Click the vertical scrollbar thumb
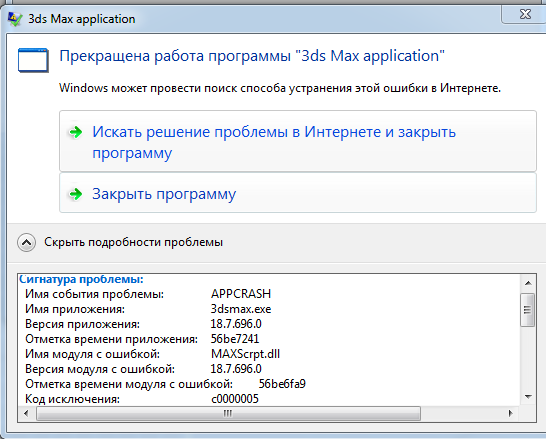Image resolution: width=546 pixels, height=439 pixels. click(x=528, y=309)
